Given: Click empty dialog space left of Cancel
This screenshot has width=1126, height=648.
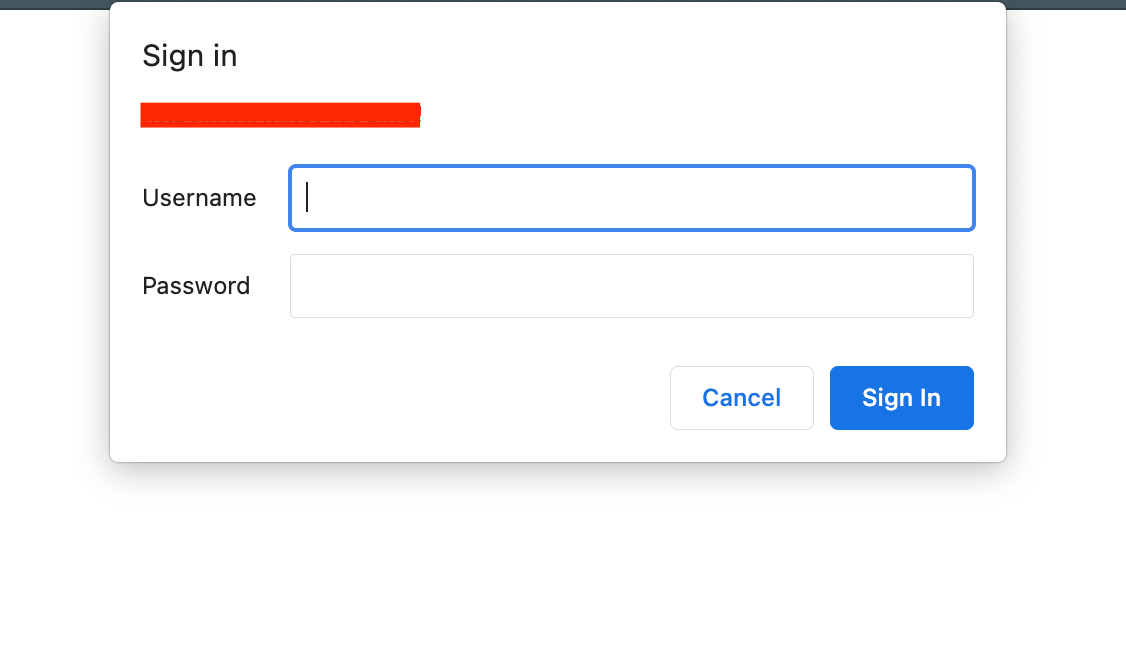Looking at the screenshot, I should click(400, 398).
